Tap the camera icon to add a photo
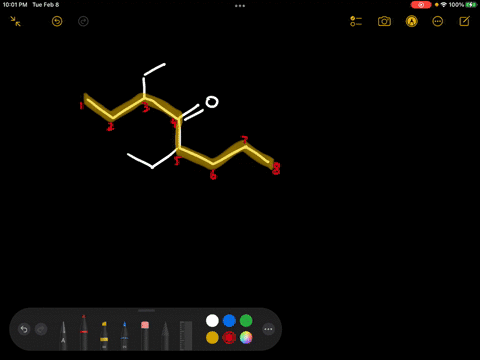The width and height of the screenshot is (480, 360). pyautogui.click(x=384, y=21)
